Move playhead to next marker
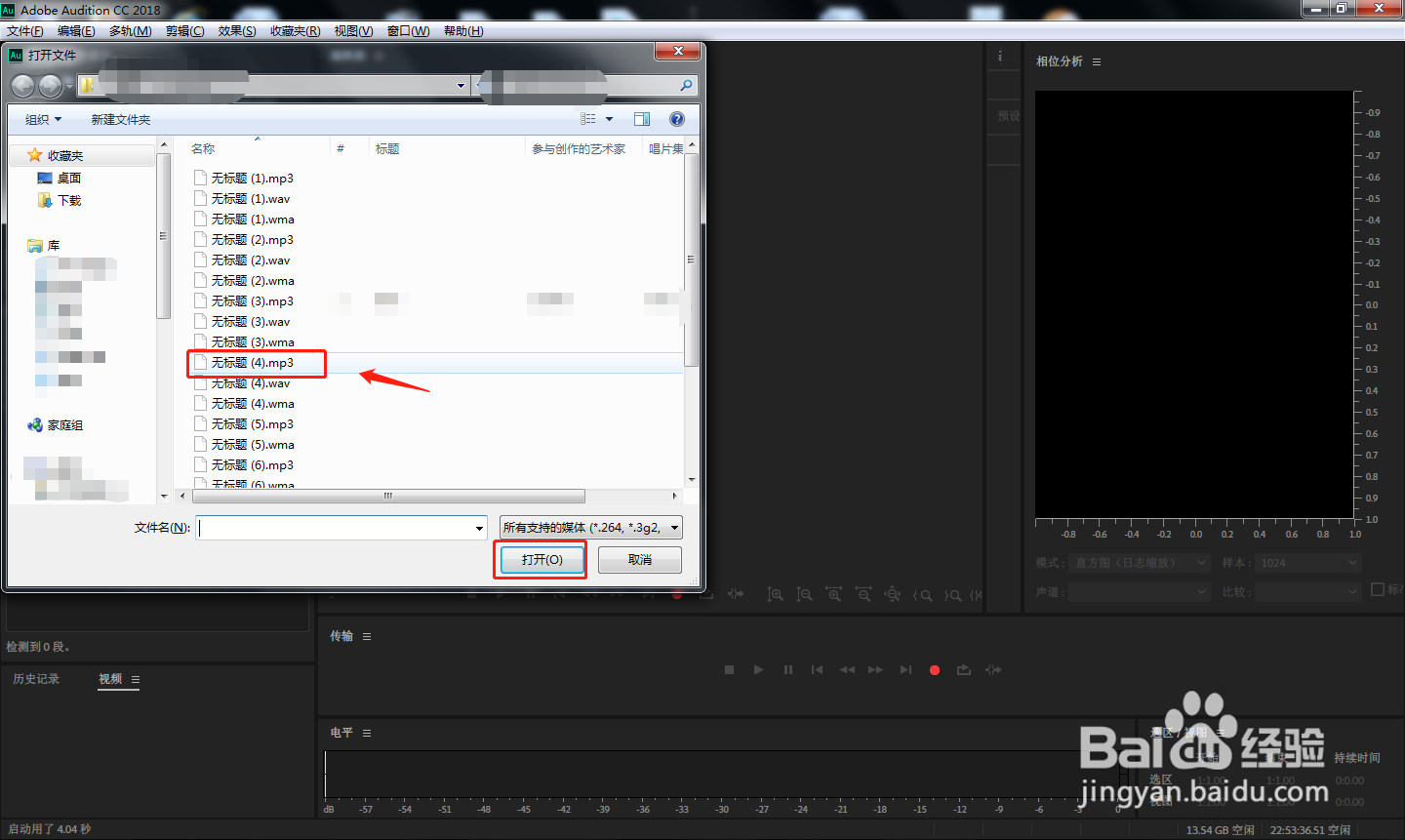The image size is (1405, 840). pos(905,670)
